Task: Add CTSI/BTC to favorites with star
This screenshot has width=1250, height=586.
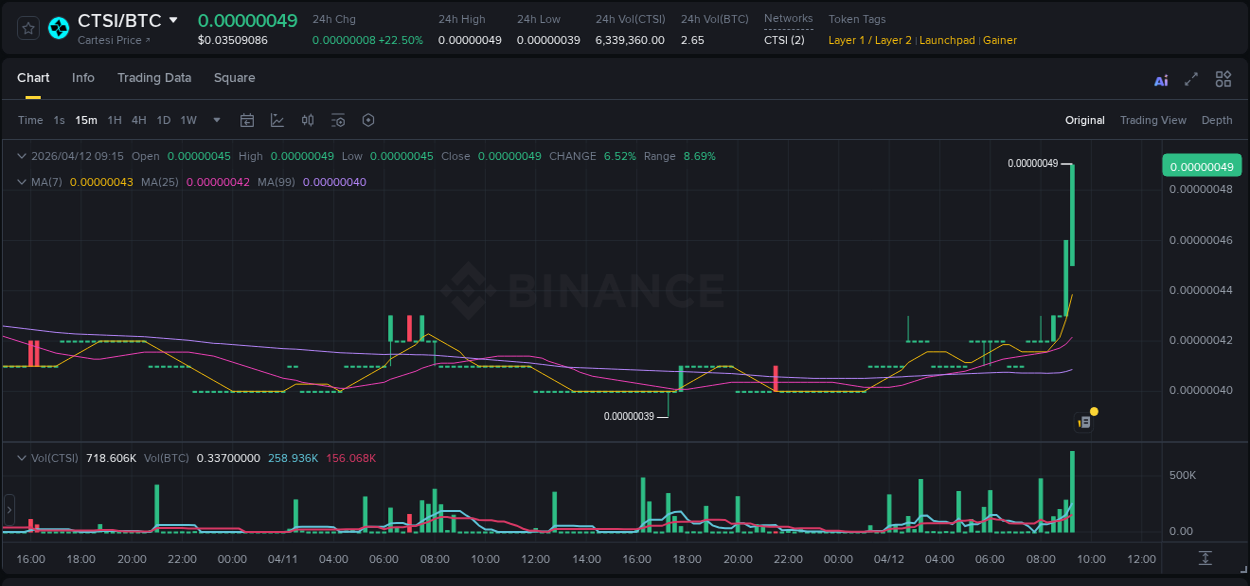Action: pos(29,28)
